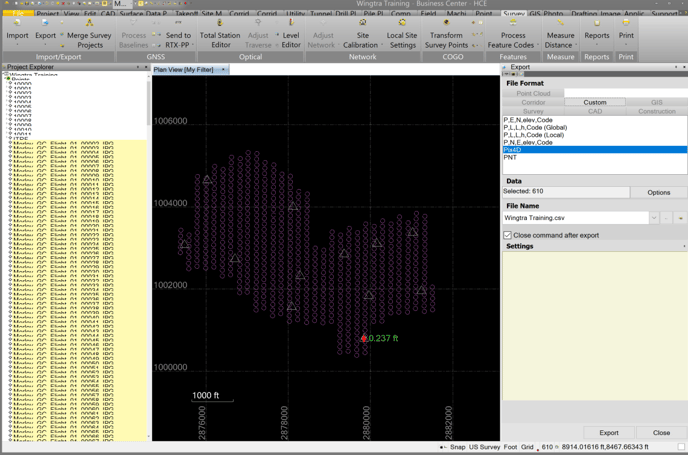688x455 pixels.
Task: Click the Options button beside Selected data
Action: click(658, 192)
